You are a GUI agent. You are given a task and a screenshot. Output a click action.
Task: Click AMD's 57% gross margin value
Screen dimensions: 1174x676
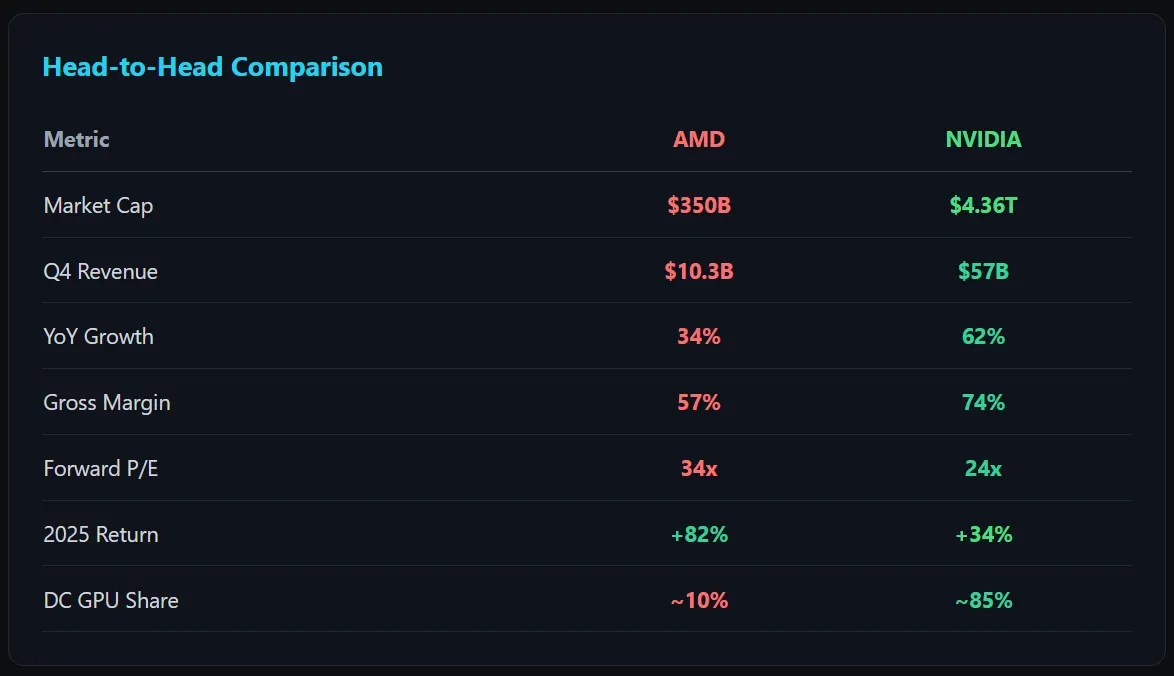point(699,402)
